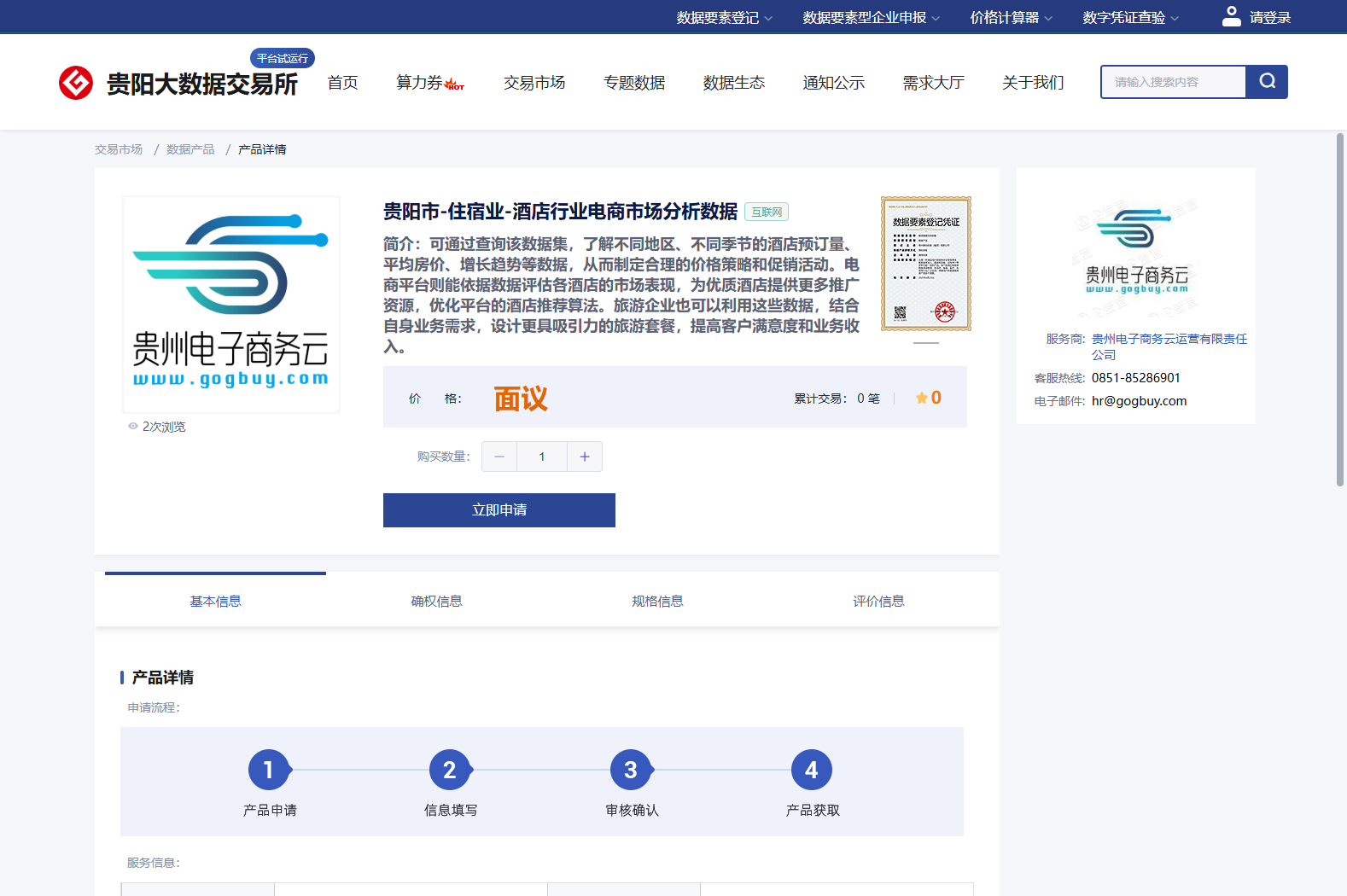1347x896 pixels.
Task: Click the 数据产品 breadcrumb link
Action: (x=190, y=149)
